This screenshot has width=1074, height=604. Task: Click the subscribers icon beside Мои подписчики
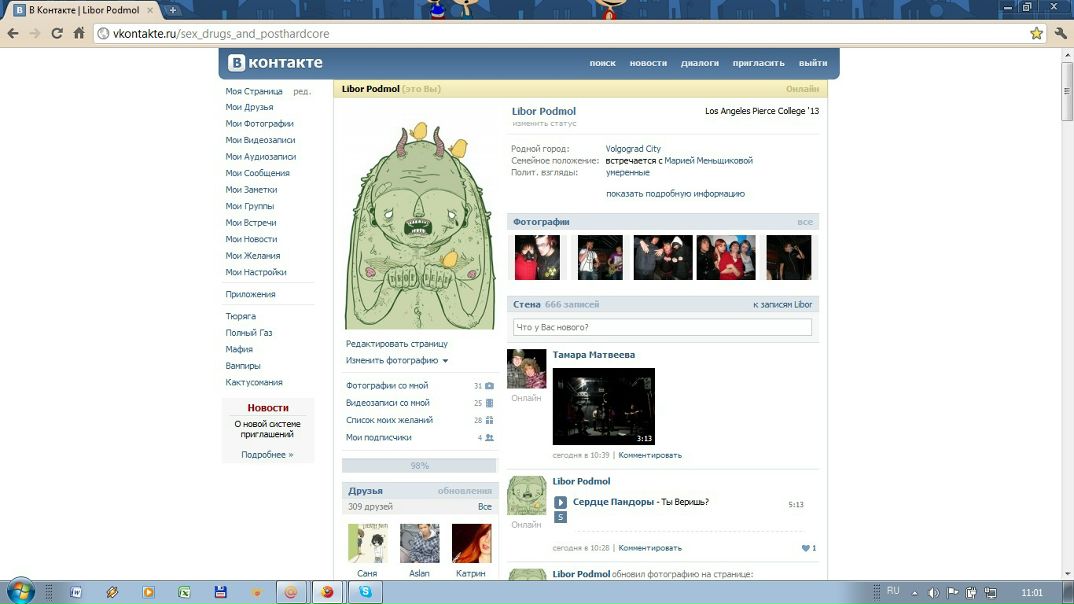pos(489,438)
